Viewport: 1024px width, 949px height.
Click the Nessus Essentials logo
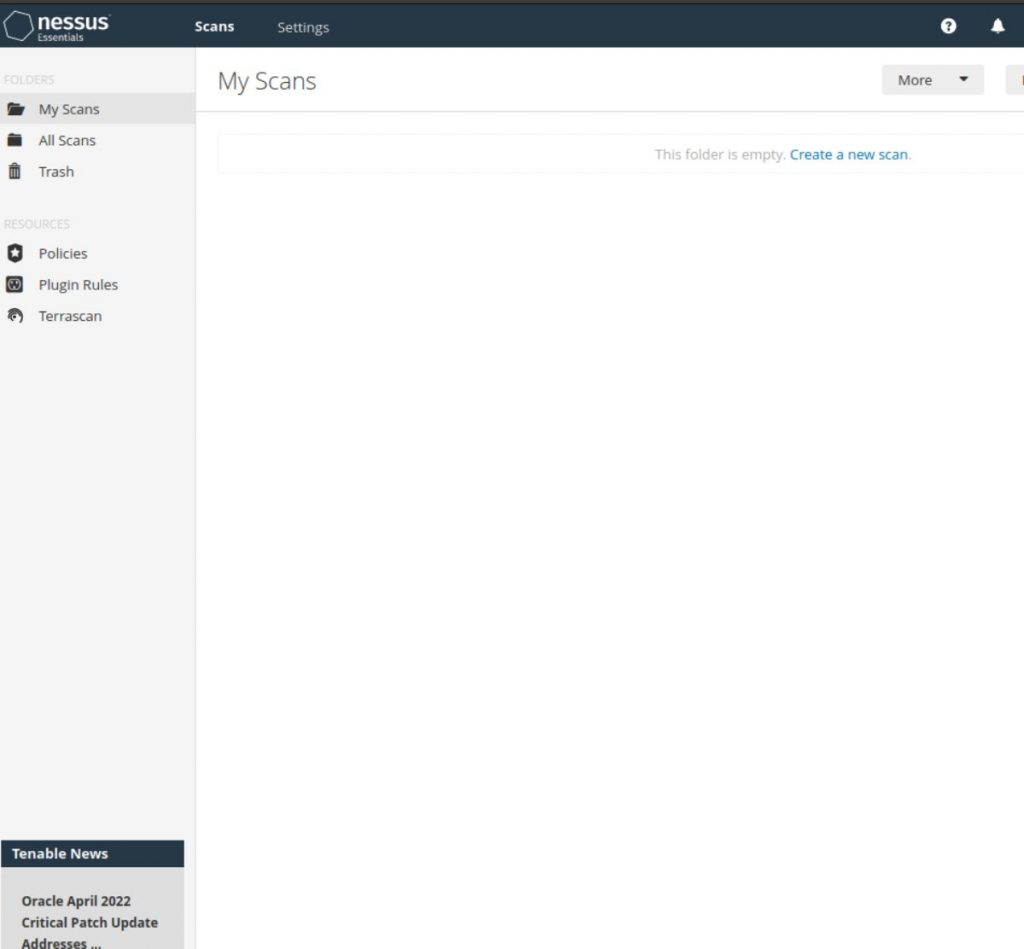pyautogui.click(x=55, y=25)
